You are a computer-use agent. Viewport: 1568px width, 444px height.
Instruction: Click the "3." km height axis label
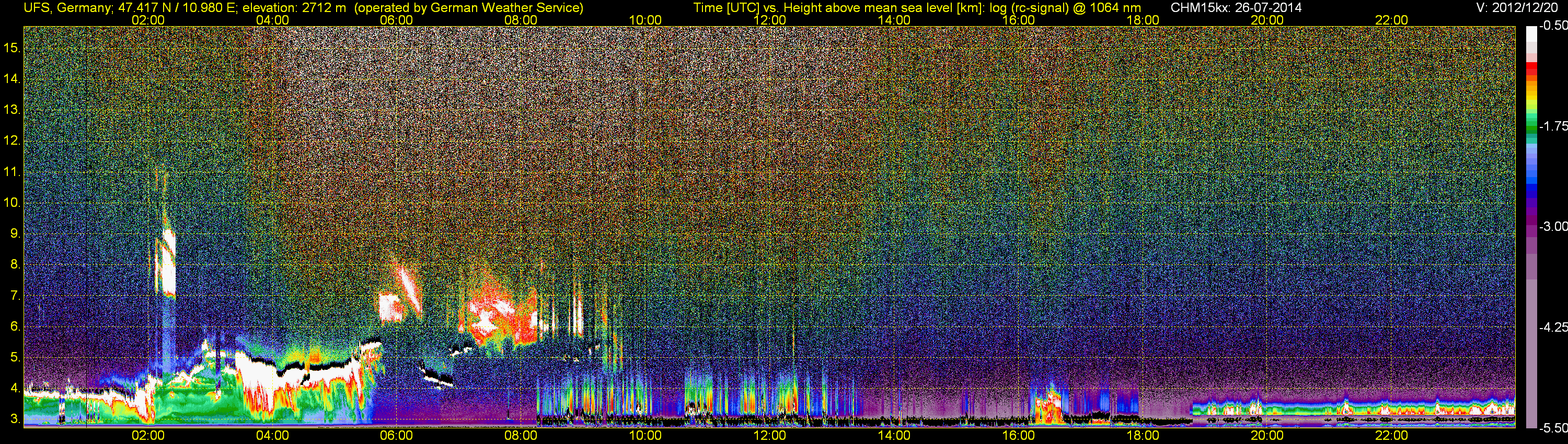pyautogui.click(x=15, y=419)
